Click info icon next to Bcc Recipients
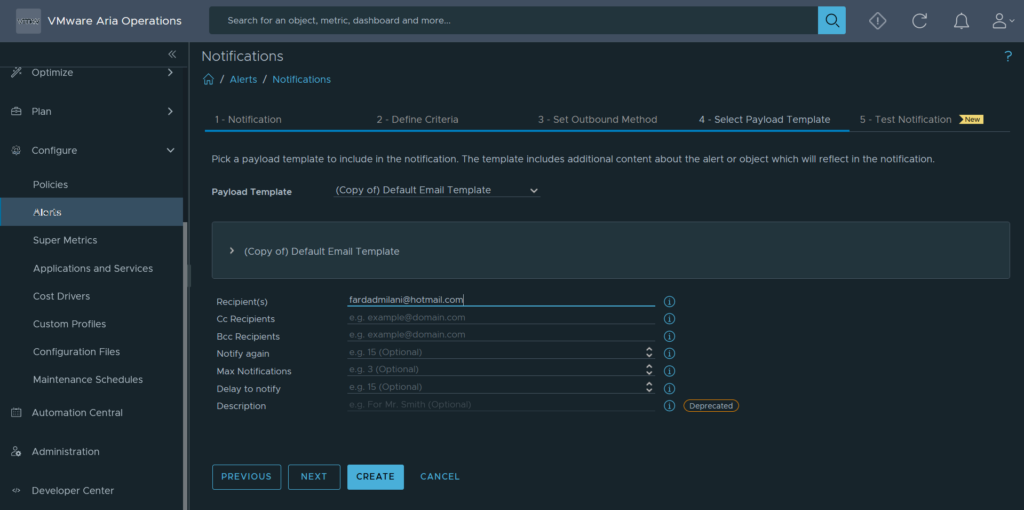The image size is (1024, 510). (x=669, y=336)
